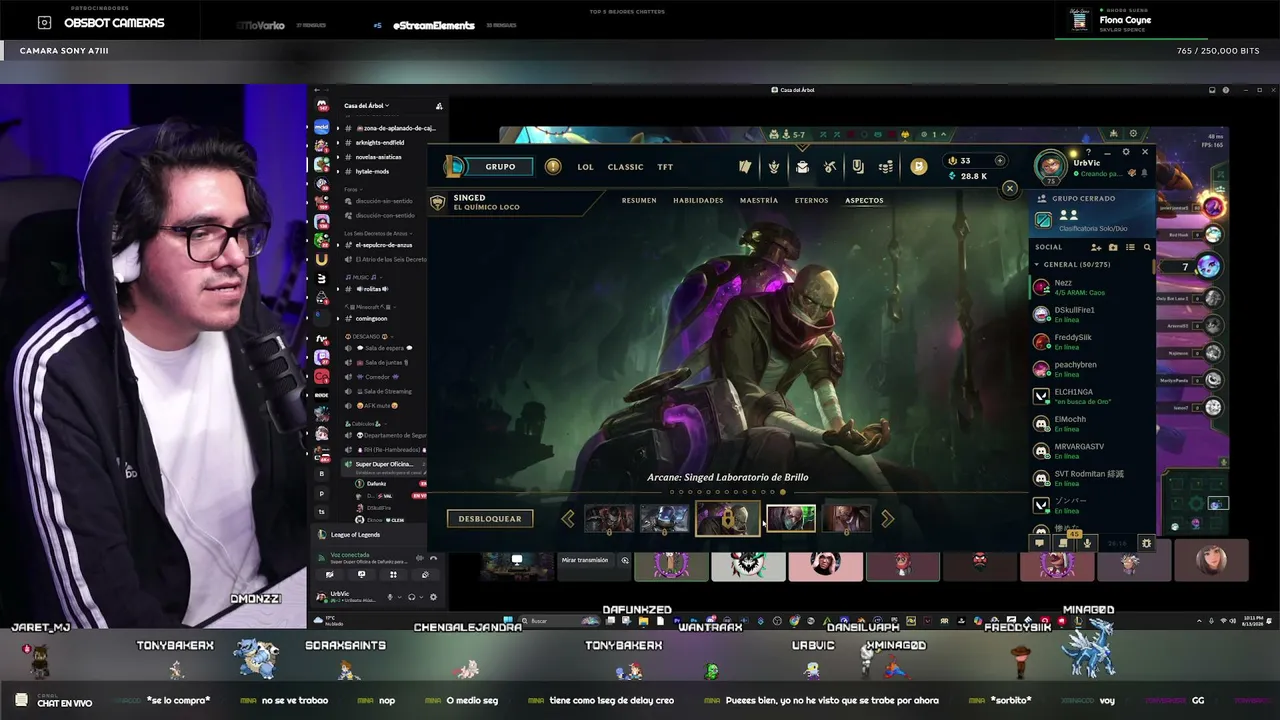Open the friend list view options icon
The width and height of the screenshot is (1280, 720).
point(1130,247)
